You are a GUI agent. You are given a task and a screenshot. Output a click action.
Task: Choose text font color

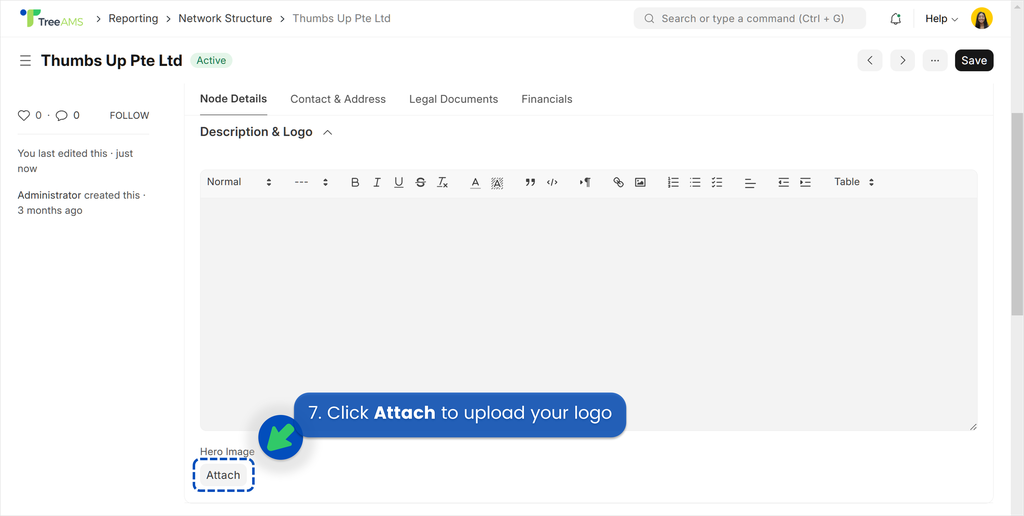pyautogui.click(x=475, y=182)
